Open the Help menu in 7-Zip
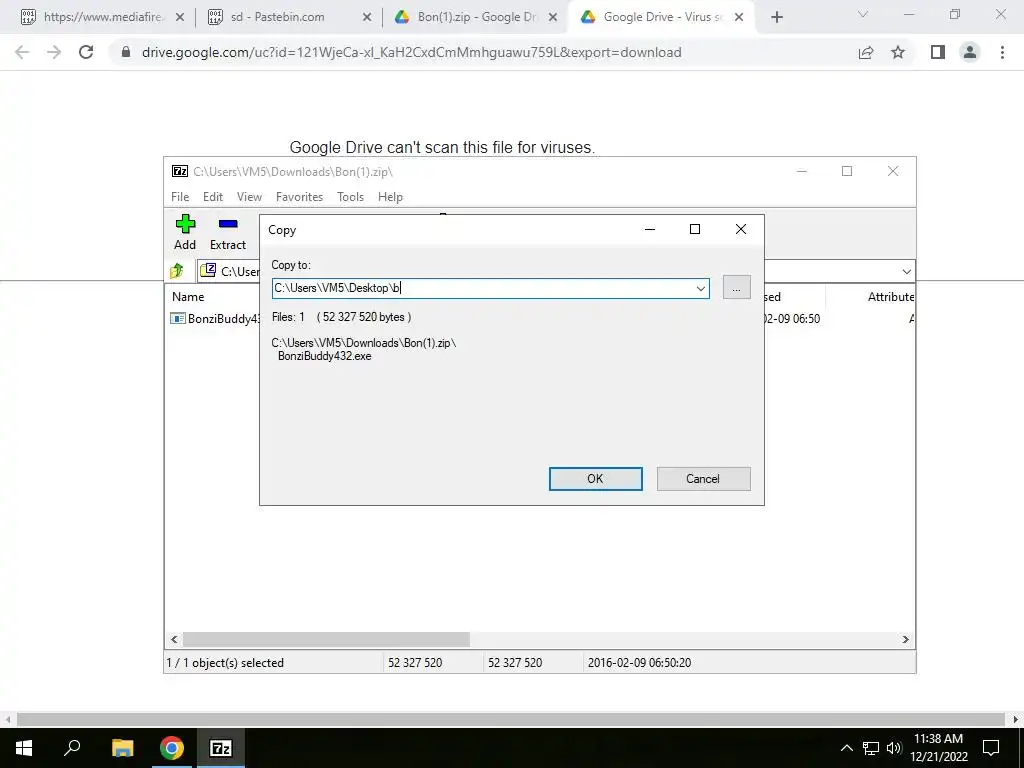Screen dimensions: 1024x768 [391, 197]
